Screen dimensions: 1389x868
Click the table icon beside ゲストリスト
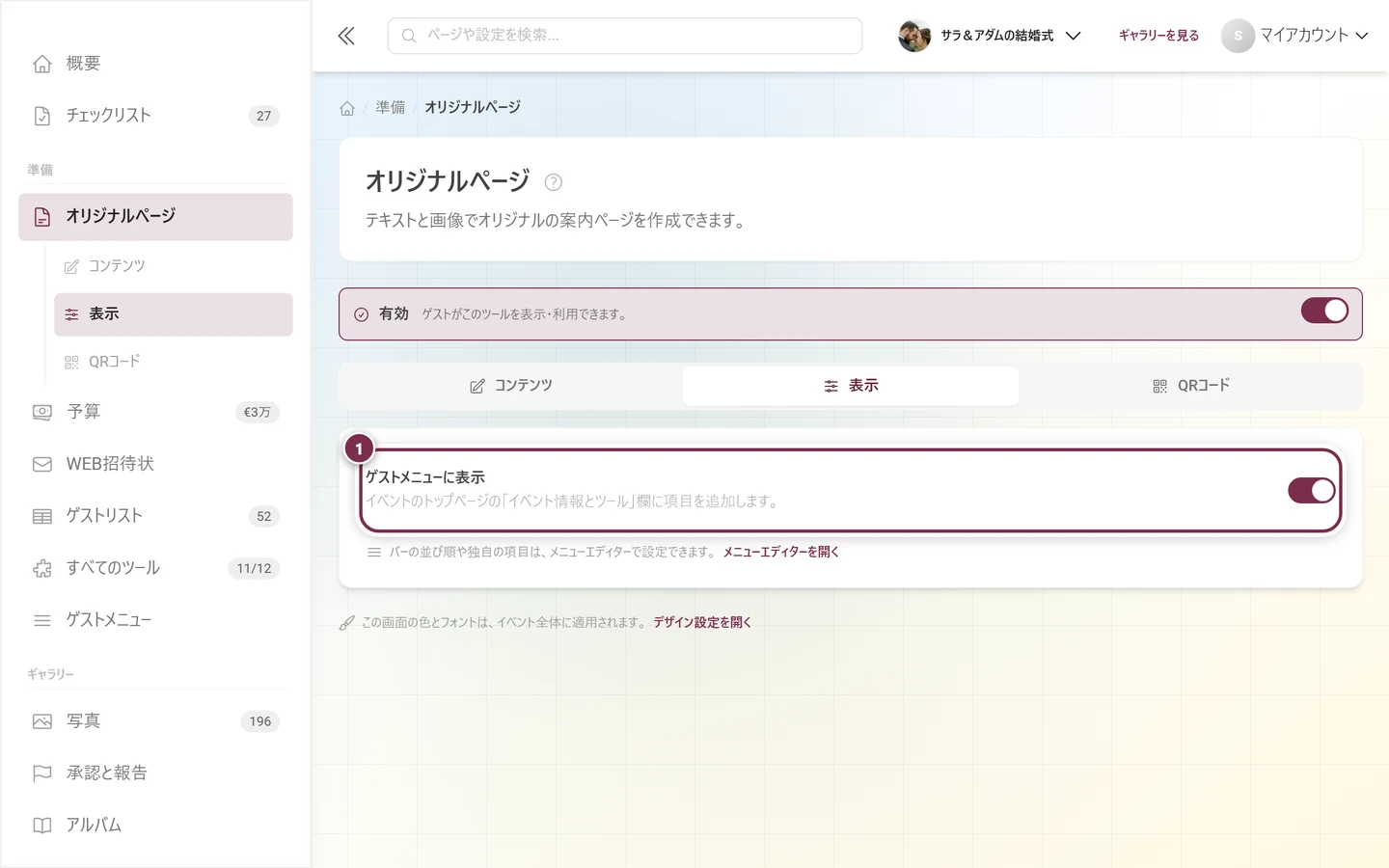tap(42, 516)
